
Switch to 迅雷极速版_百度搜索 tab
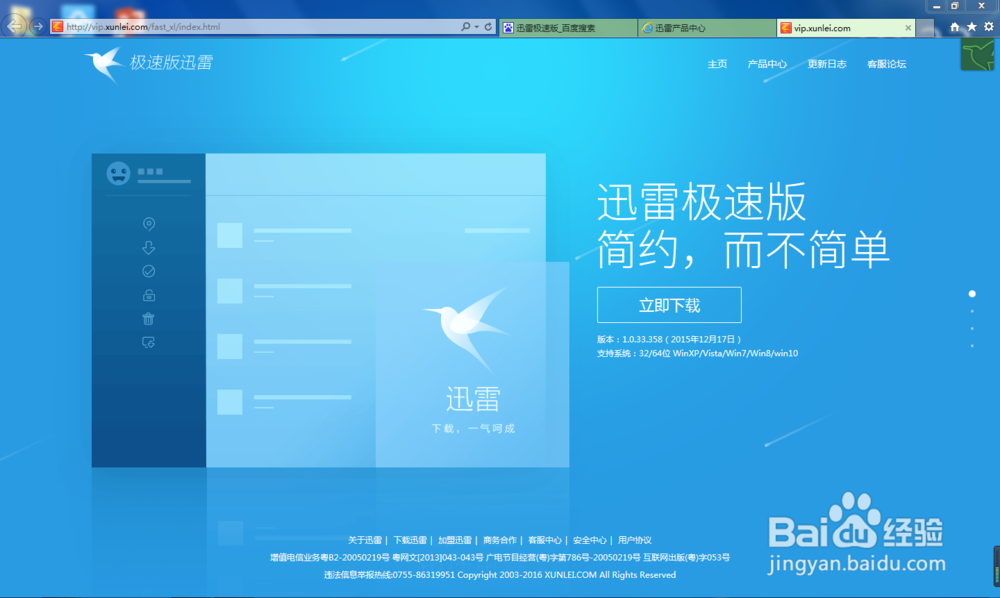(x=568, y=28)
